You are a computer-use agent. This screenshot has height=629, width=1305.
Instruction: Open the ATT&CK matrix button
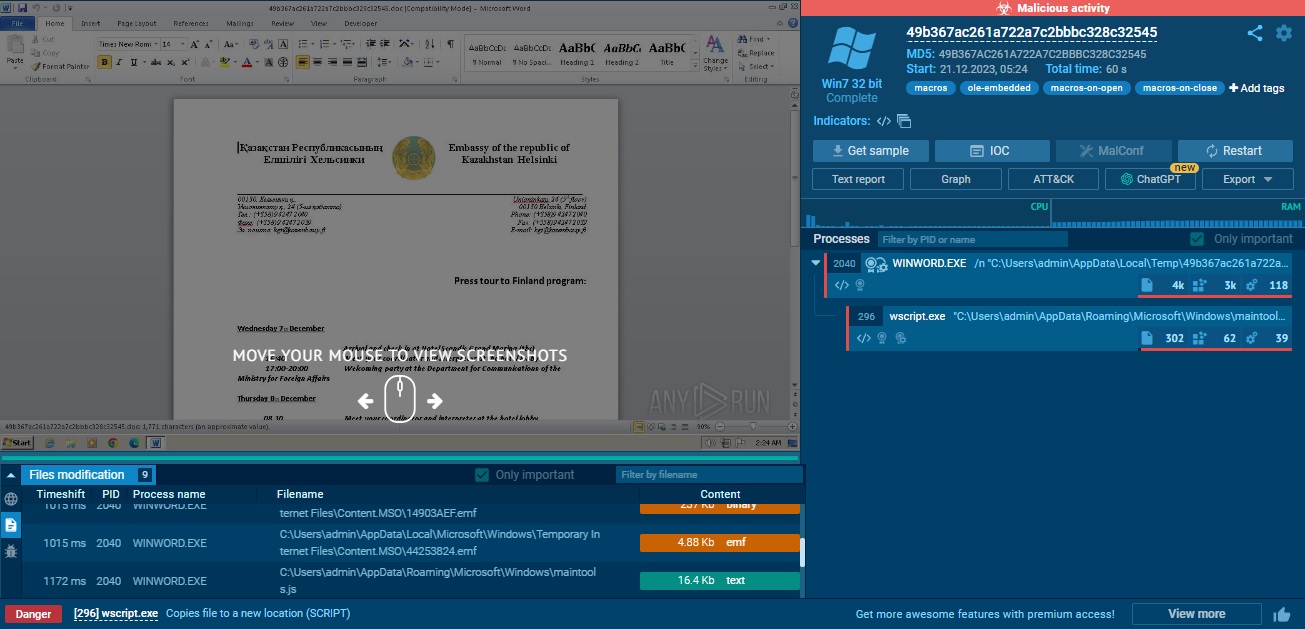click(1054, 179)
